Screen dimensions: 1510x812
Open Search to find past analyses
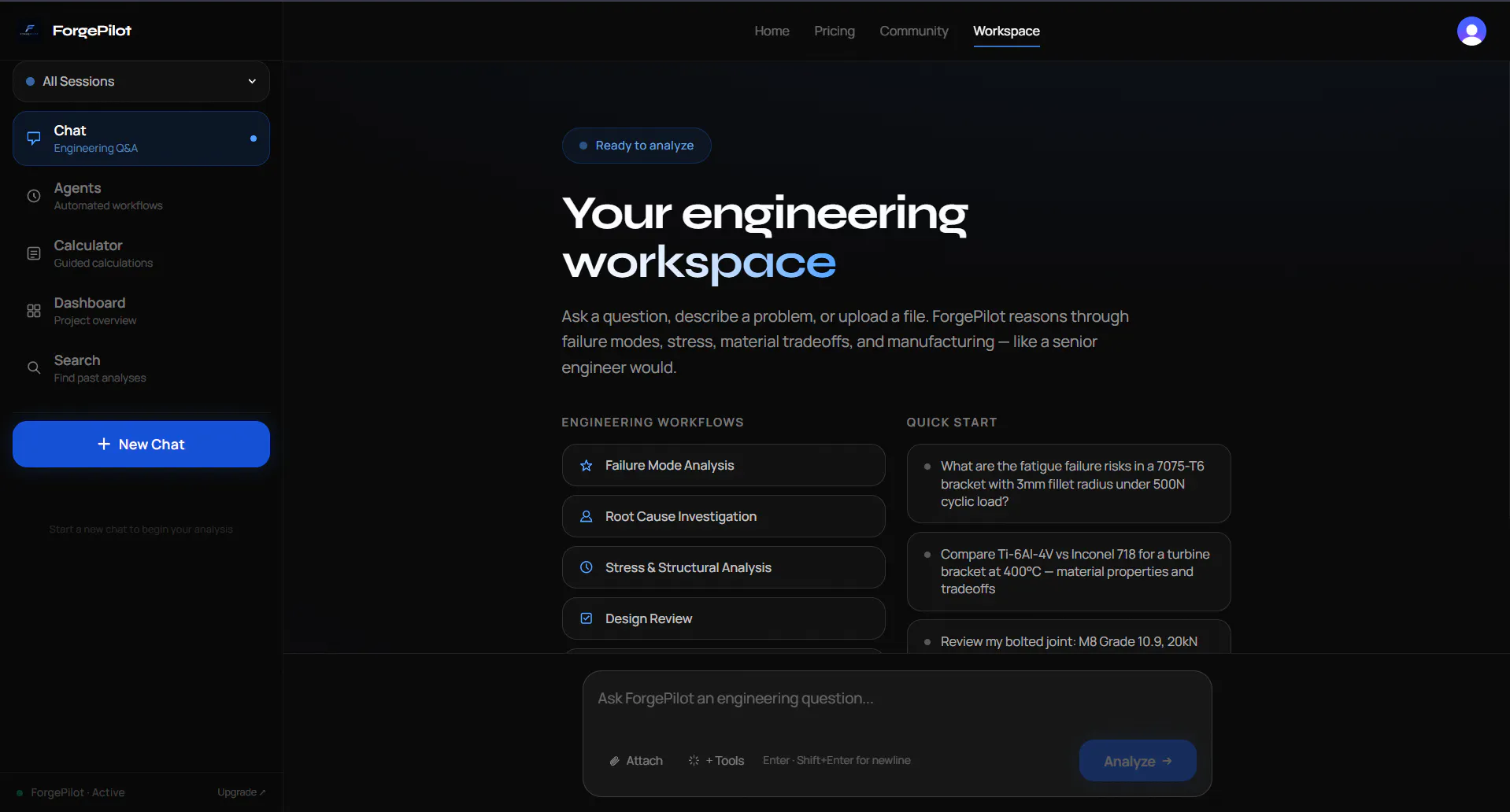[141, 367]
